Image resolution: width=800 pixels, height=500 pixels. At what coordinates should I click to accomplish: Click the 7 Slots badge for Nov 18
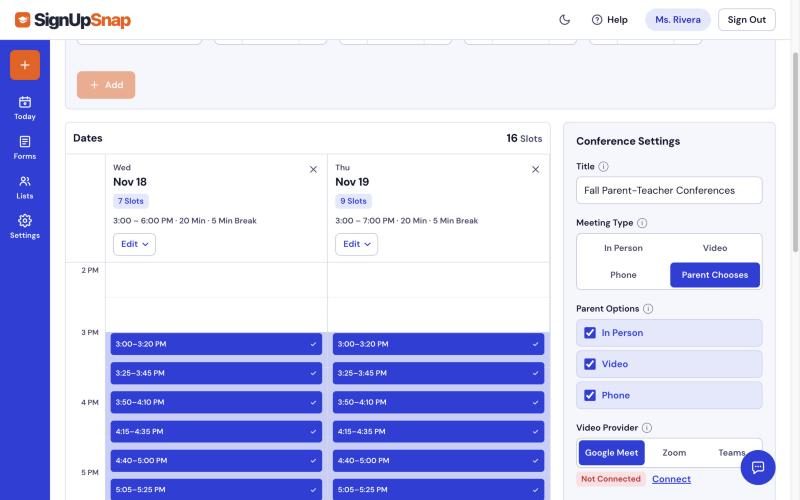point(131,201)
